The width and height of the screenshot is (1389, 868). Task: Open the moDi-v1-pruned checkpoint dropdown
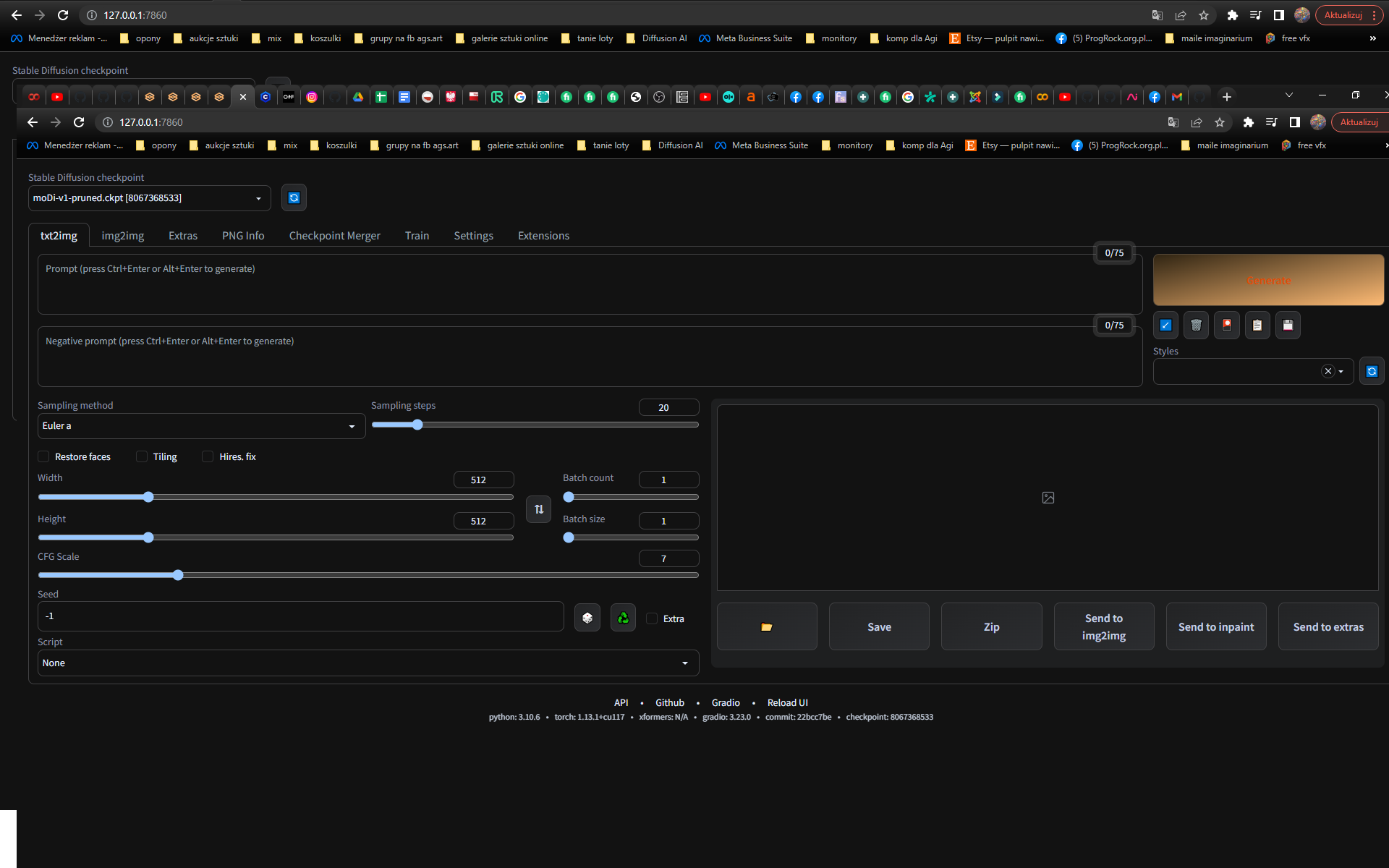coord(149,197)
